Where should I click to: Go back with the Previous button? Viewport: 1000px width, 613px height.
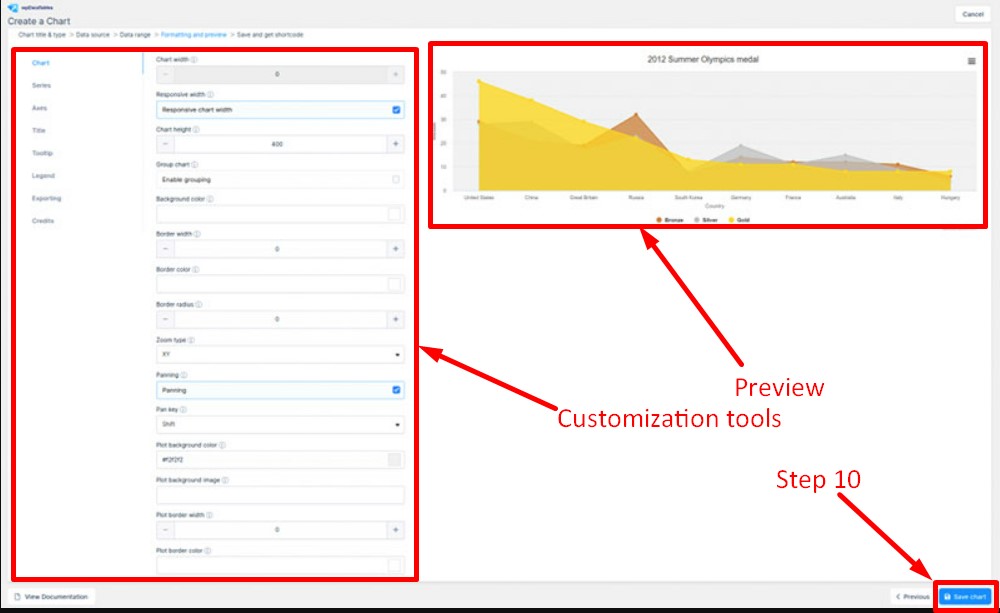pos(913,596)
